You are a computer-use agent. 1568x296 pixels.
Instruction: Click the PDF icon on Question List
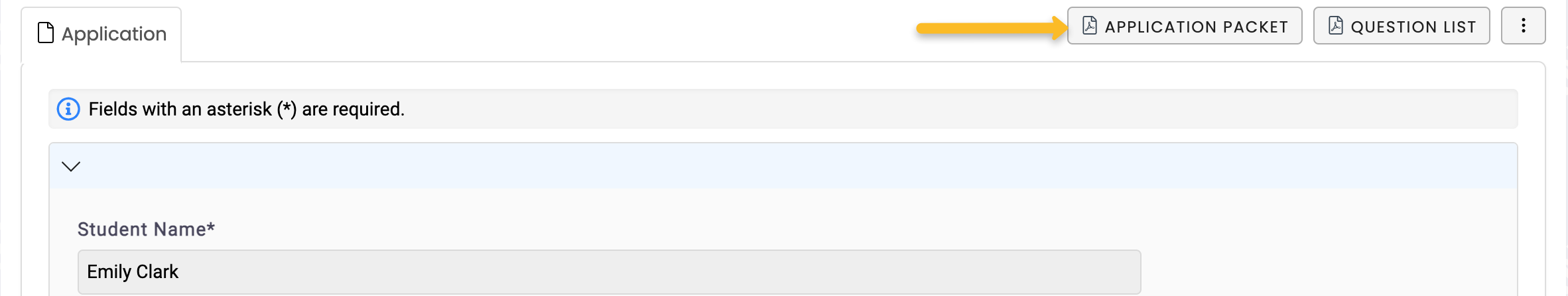[1336, 26]
